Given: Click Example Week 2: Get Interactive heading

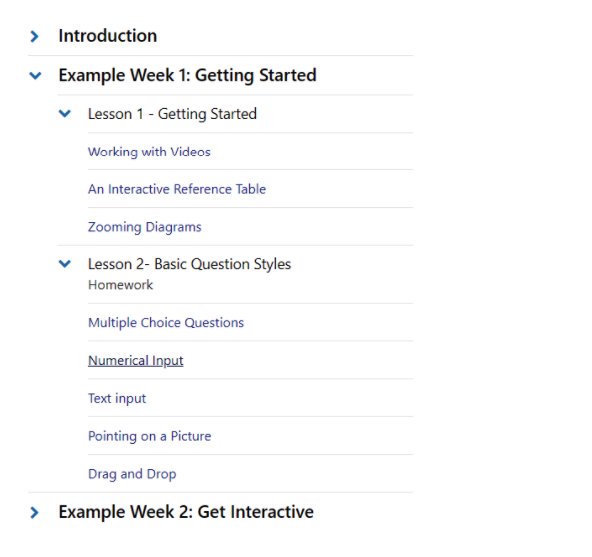Looking at the screenshot, I should [x=186, y=512].
